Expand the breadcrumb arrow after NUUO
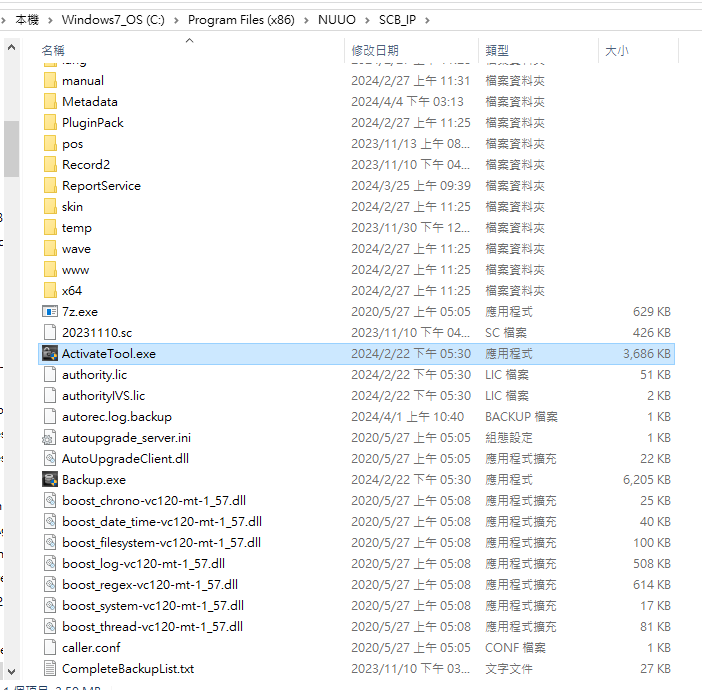 [x=367, y=20]
